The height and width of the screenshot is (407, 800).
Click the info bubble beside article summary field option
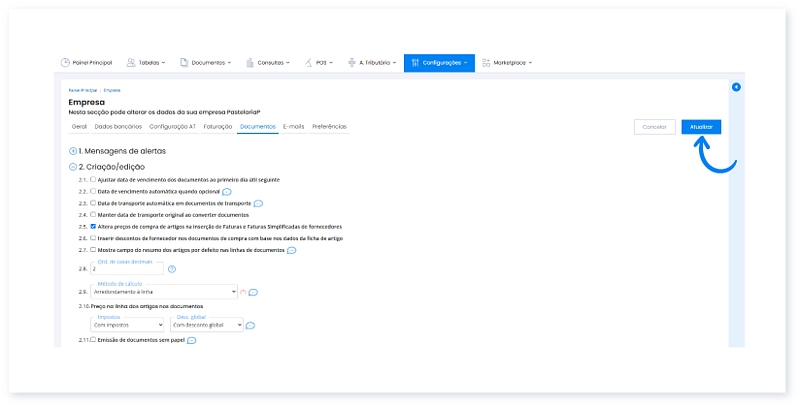[x=291, y=250]
